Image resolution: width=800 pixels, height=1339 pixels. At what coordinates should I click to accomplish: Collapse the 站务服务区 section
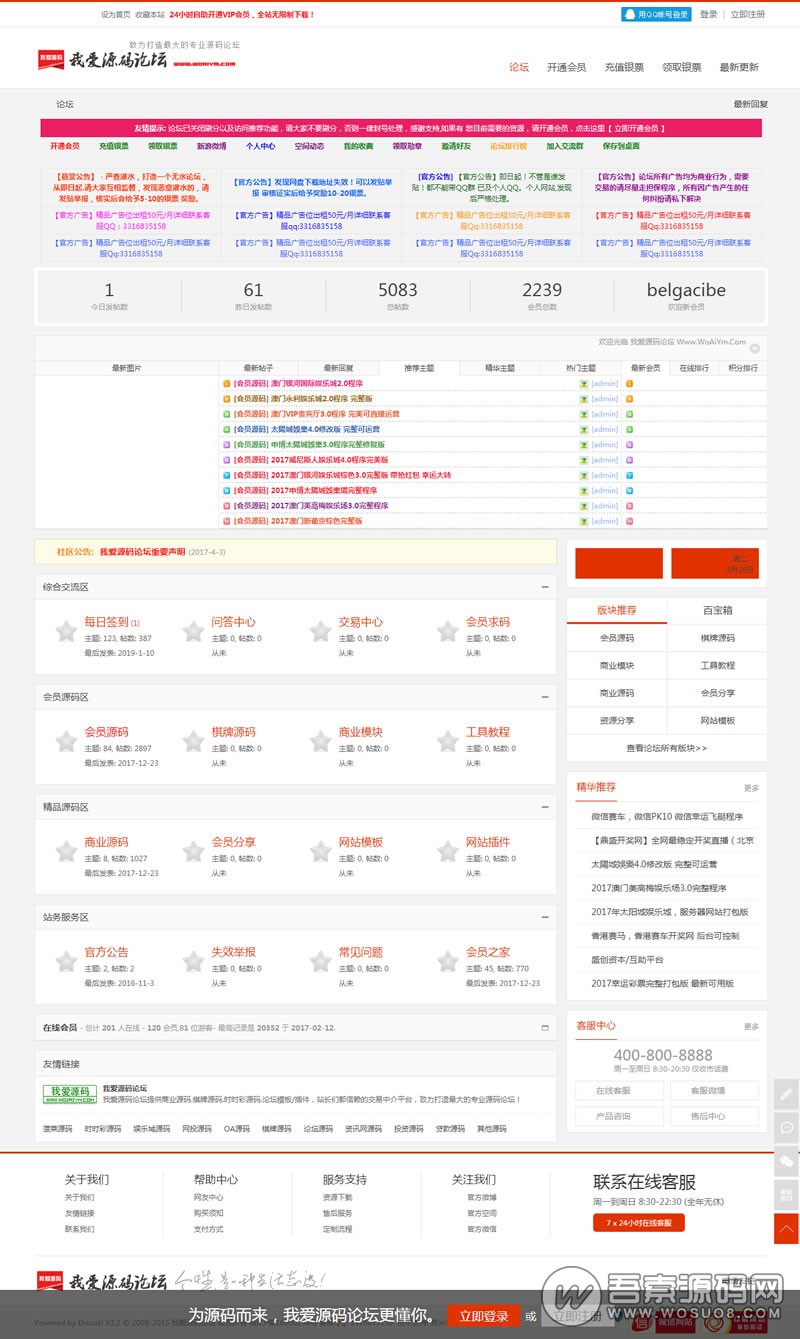545,916
